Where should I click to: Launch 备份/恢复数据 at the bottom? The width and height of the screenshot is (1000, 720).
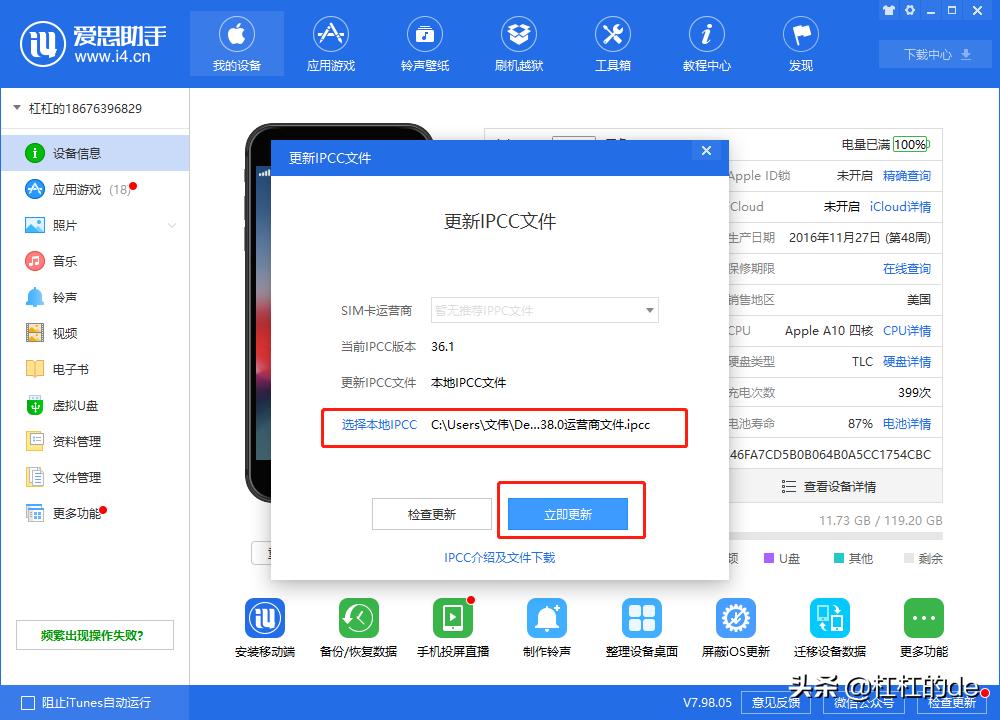pyautogui.click(x=358, y=627)
